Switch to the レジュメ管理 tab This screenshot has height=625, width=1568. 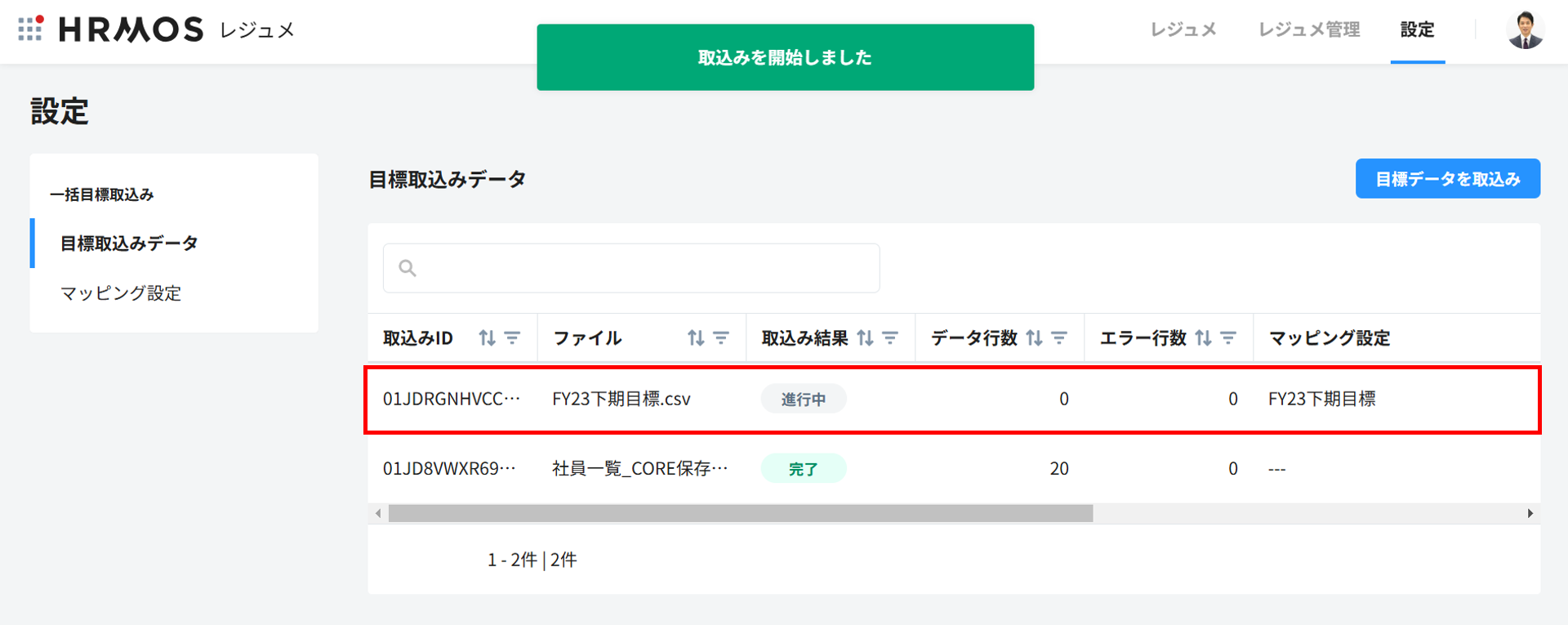coord(1309,30)
